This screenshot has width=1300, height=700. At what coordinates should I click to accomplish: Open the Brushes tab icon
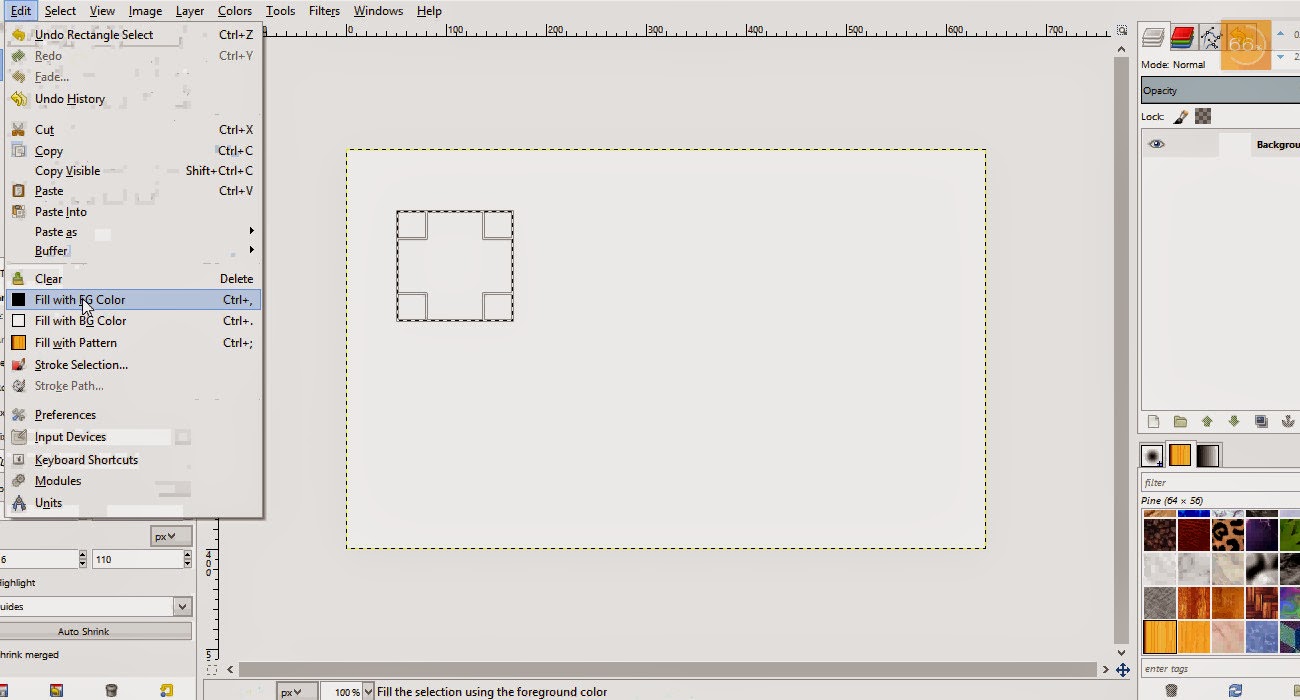pos(1153,456)
